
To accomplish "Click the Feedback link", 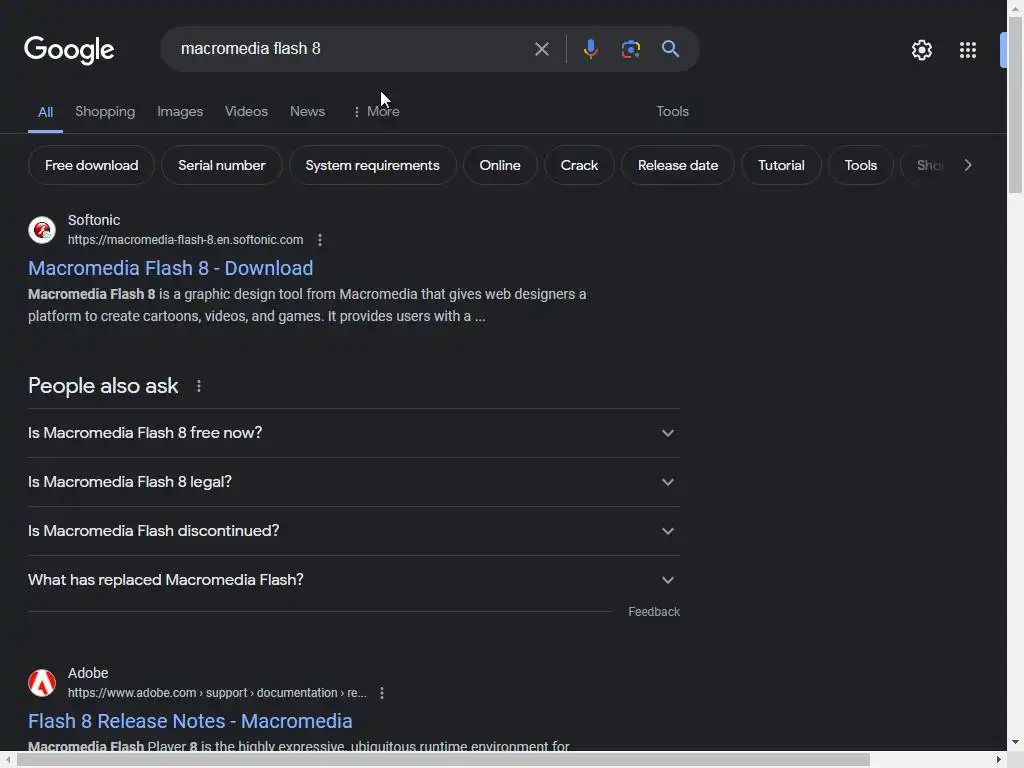I will (x=654, y=612).
